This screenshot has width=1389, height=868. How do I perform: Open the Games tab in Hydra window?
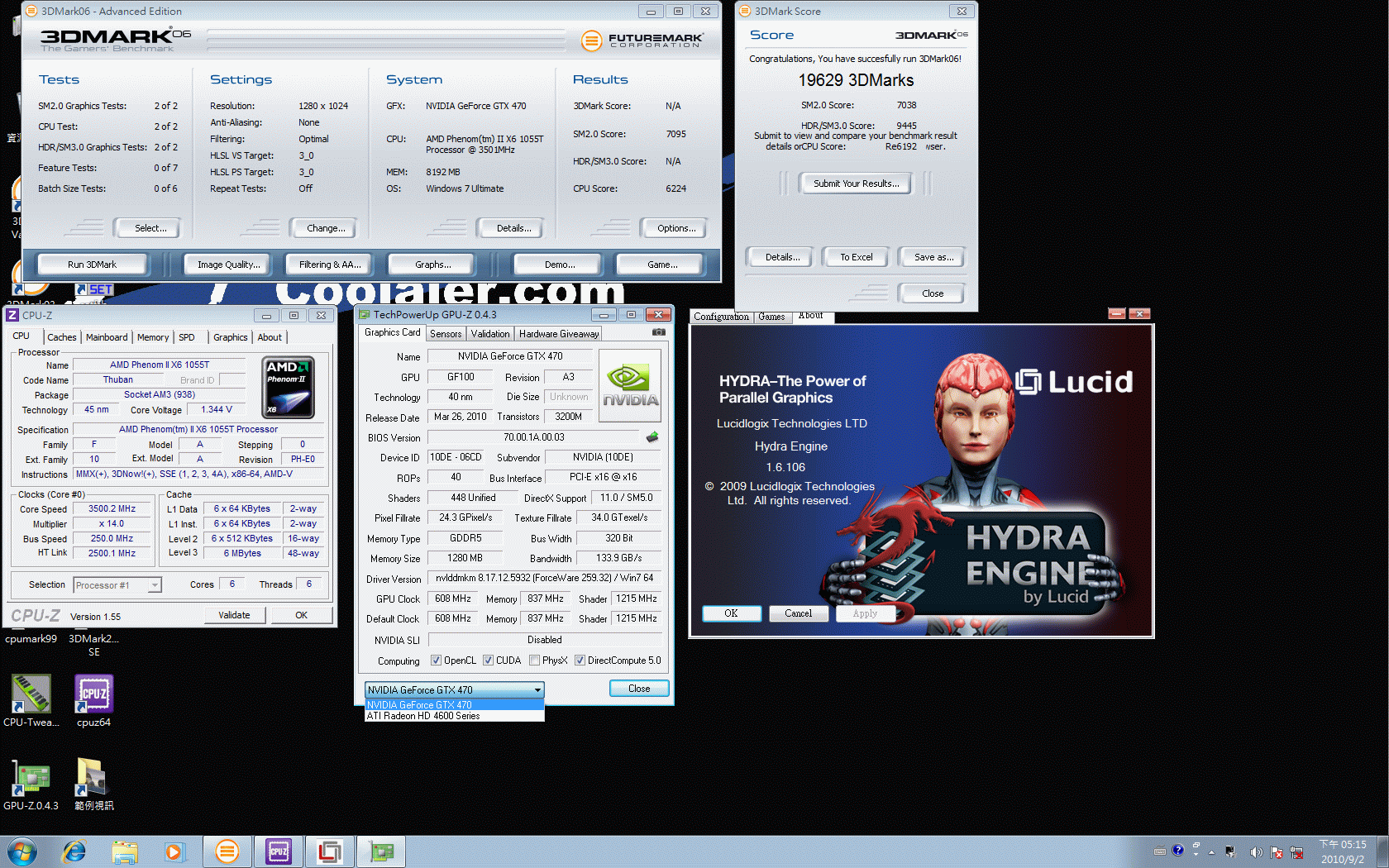tap(771, 317)
